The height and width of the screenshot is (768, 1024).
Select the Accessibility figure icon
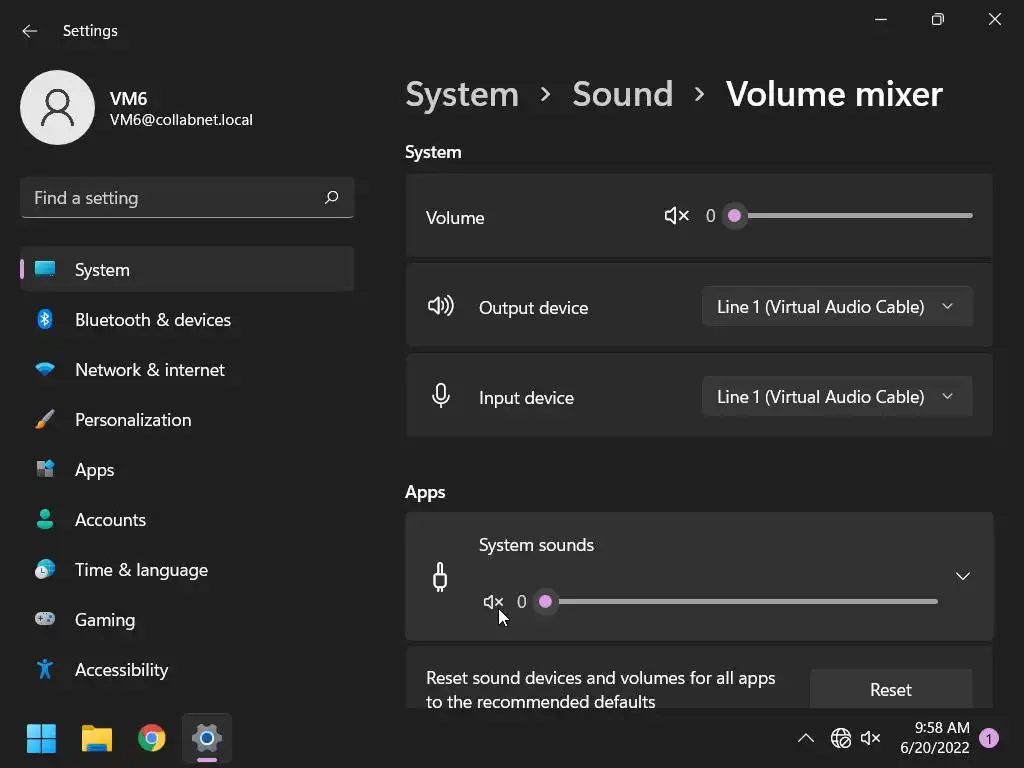click(45, 670)
